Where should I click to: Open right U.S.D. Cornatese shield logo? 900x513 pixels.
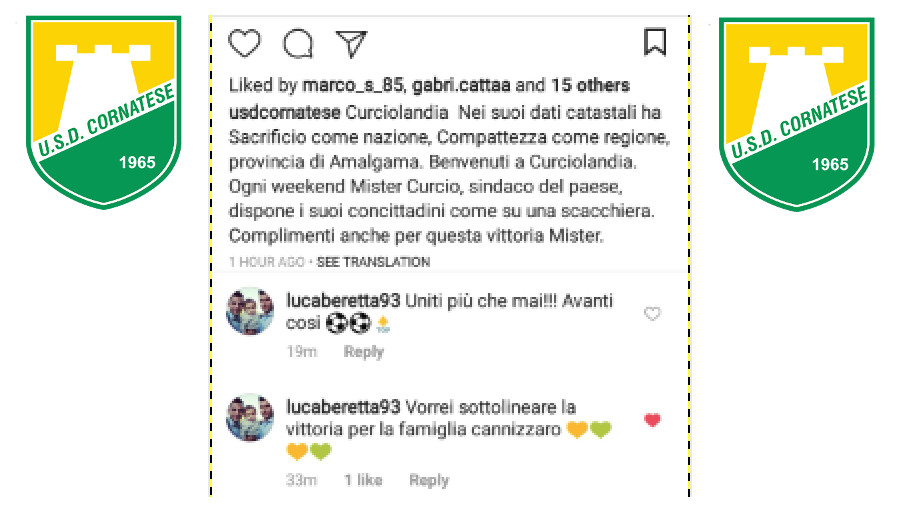pos(797,114)
